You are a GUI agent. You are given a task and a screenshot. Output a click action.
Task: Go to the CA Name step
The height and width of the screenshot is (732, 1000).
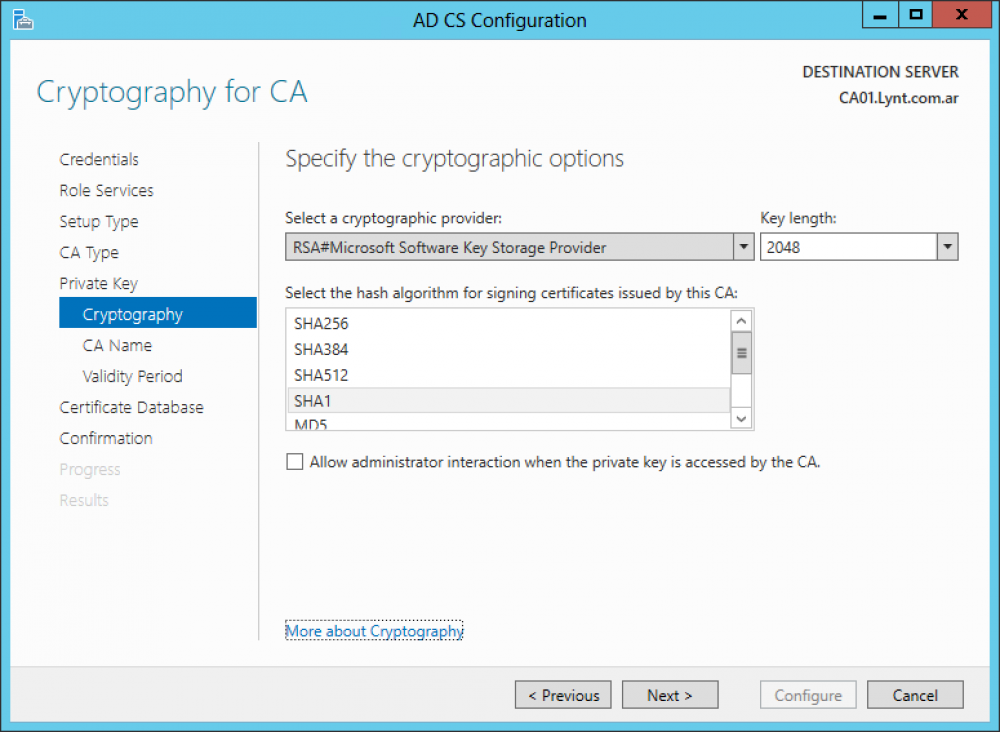116,344
